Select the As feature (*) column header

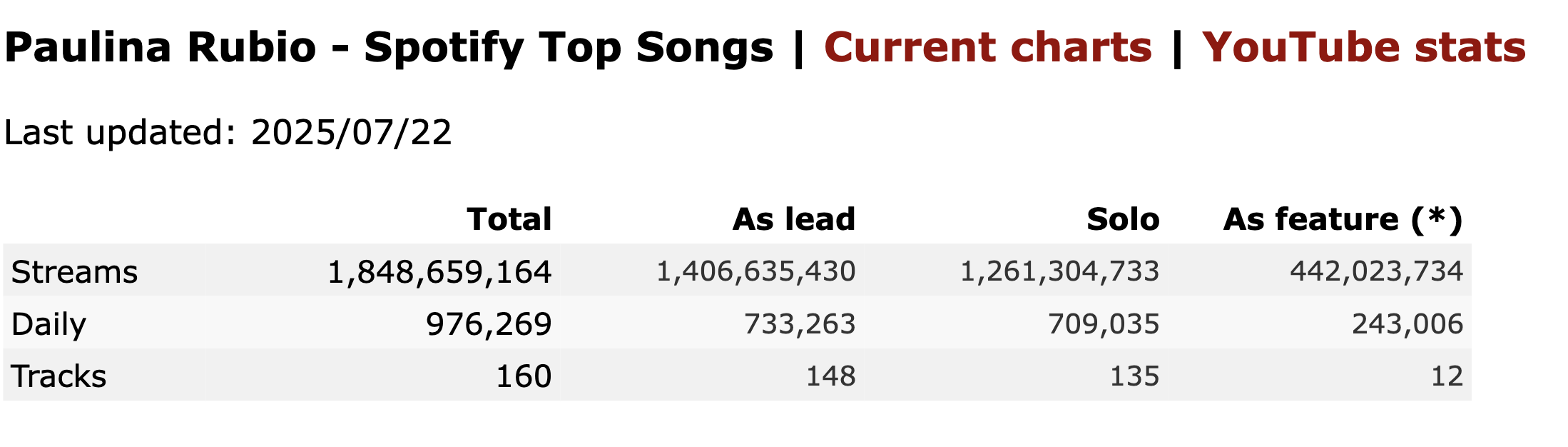1343,219
